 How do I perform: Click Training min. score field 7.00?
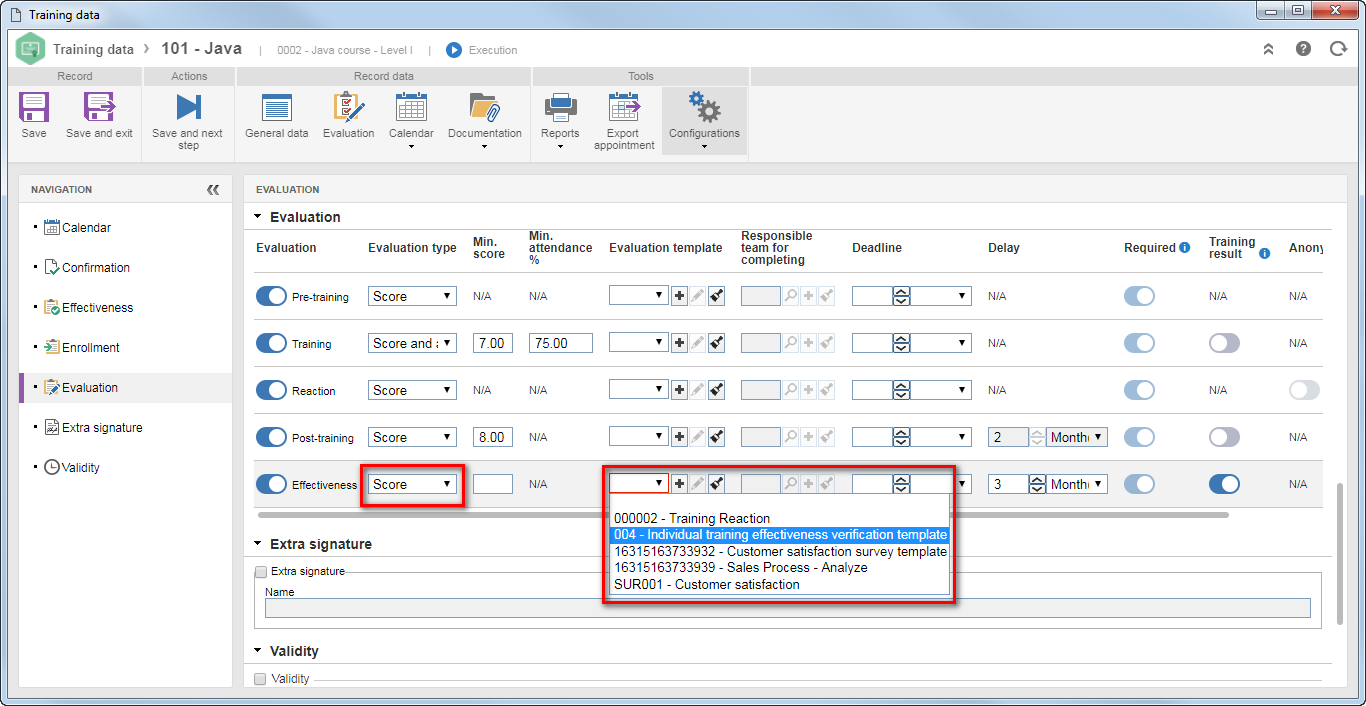tap(492, 343)
